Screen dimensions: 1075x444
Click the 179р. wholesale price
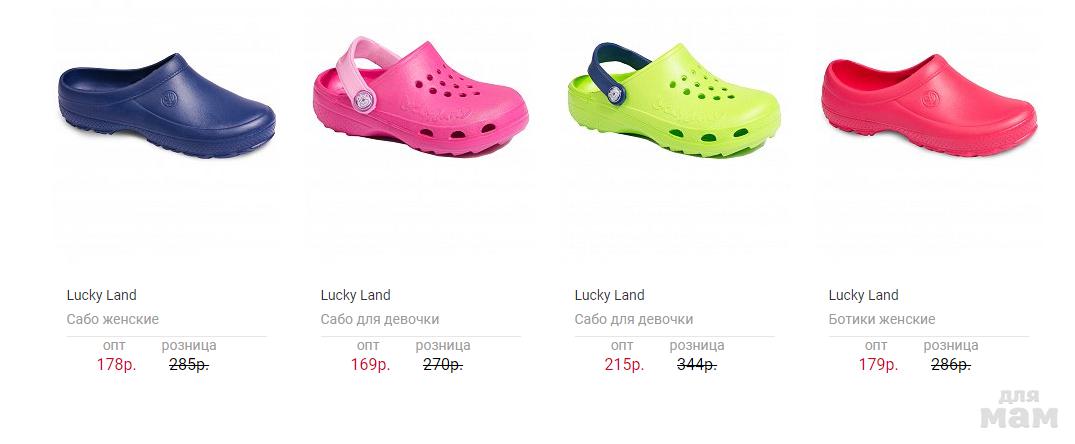878,365
